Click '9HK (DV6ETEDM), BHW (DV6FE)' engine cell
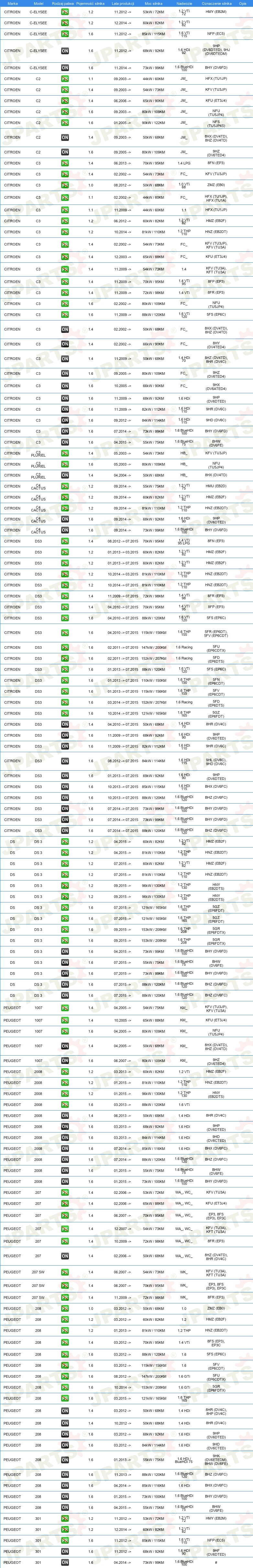Screen dimensions: 253x1568 216,1460
